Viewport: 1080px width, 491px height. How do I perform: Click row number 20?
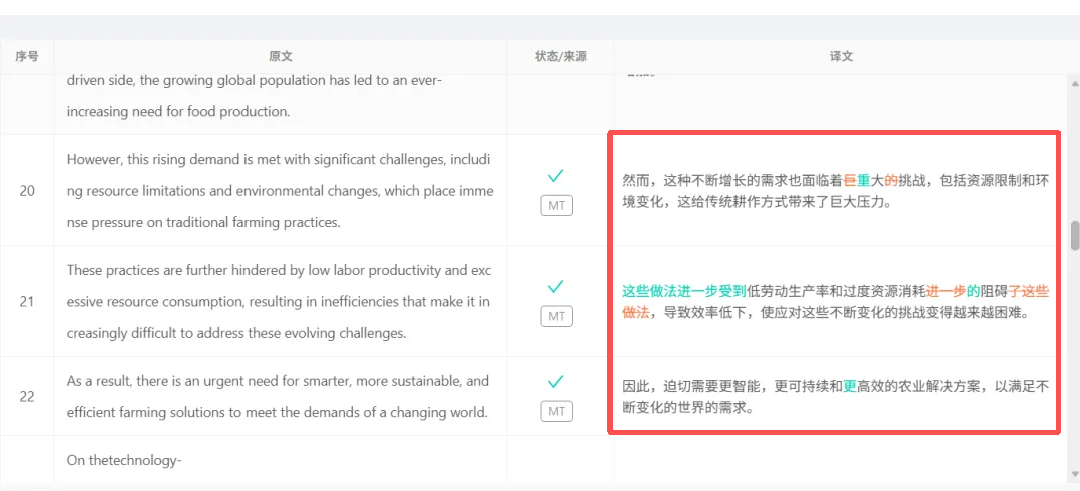[x=27, y=190]
